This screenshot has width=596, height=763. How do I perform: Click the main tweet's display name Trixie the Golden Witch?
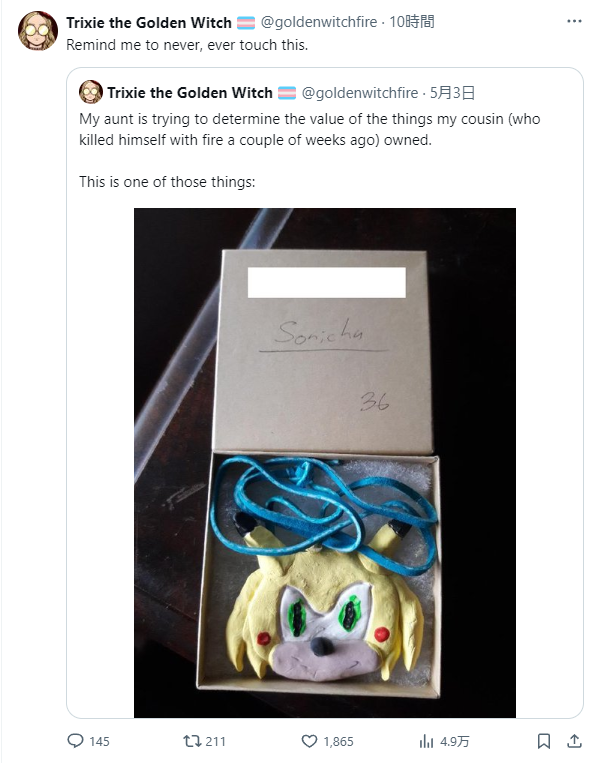(148, 22)
